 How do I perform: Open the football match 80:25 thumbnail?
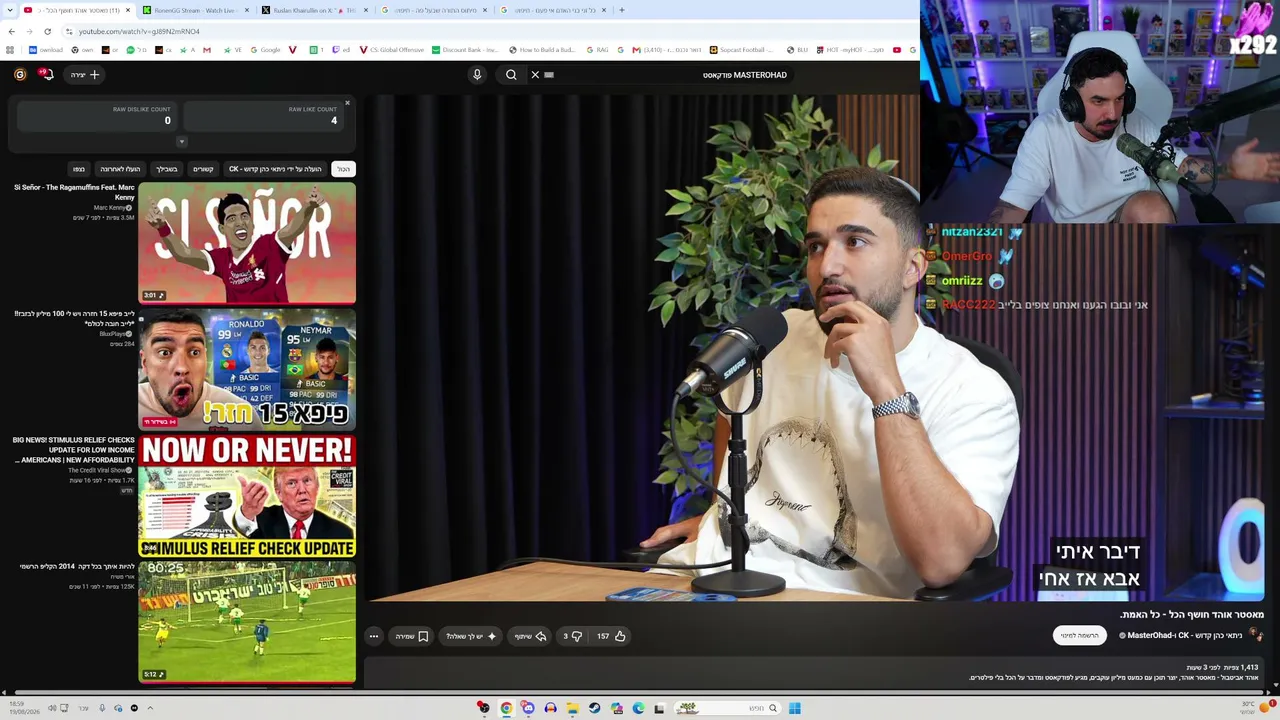point(247,621)
